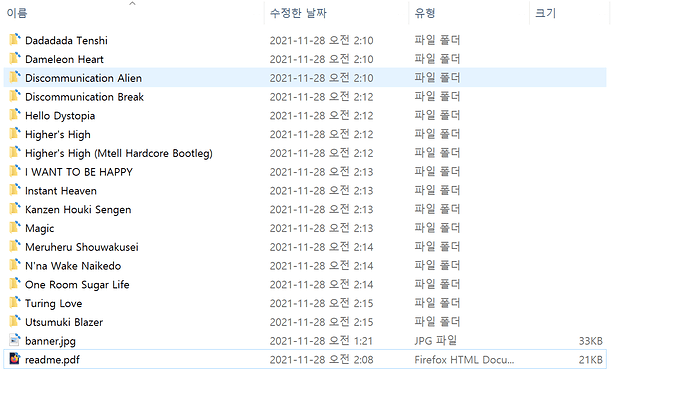Click the Turing Love folder icon
Image resolution: width=690 pixels, height=404 pixels.
click(x=15, y=303)
